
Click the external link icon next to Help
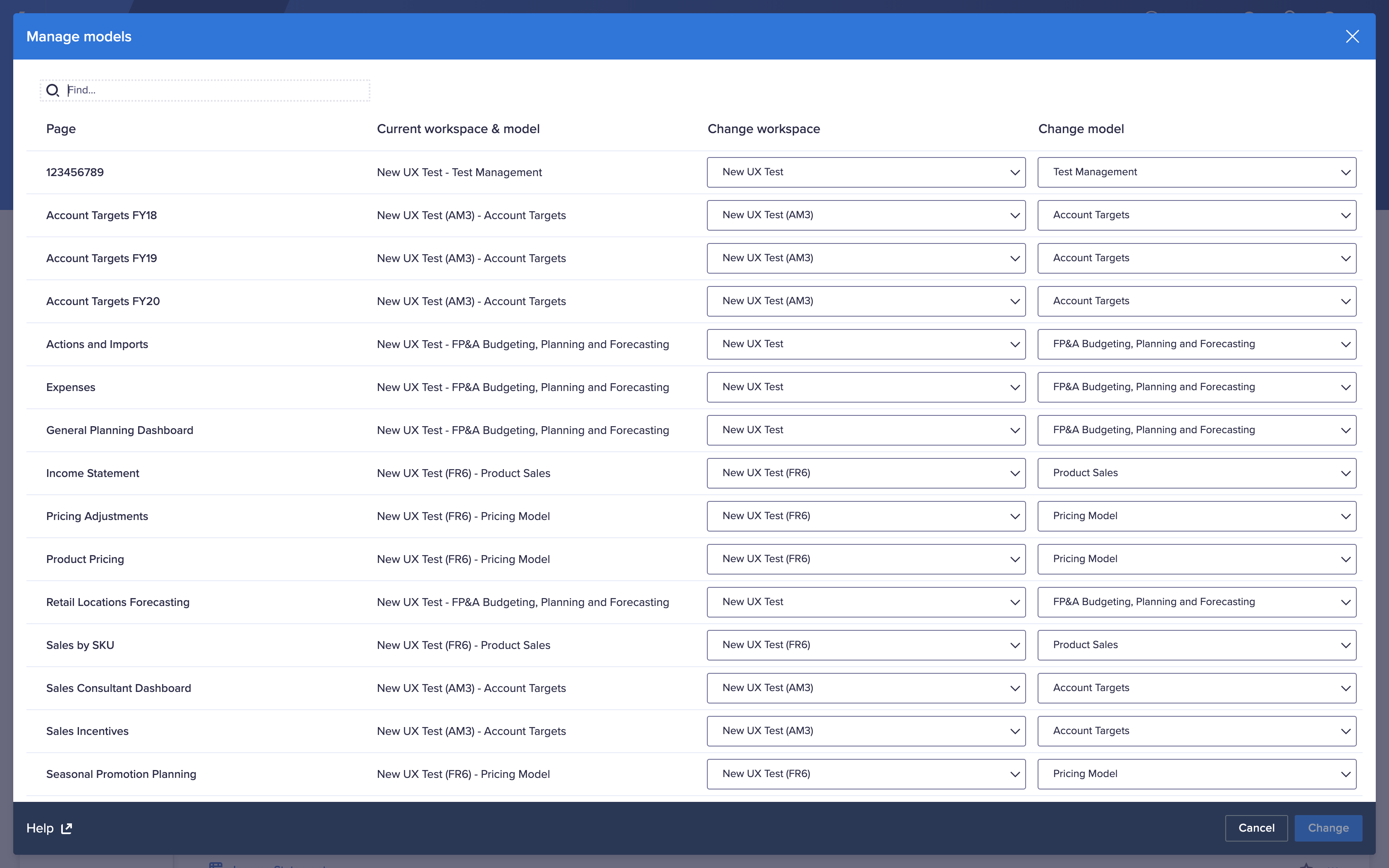66,828
